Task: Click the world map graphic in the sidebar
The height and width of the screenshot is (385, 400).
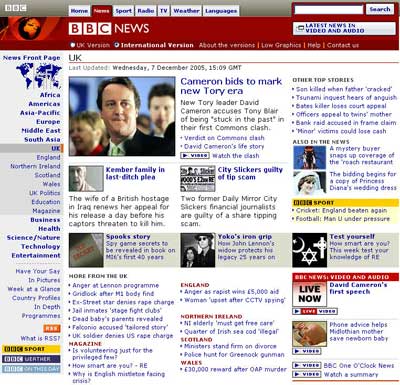Action: pyautogui.click(x=39, y=76)
